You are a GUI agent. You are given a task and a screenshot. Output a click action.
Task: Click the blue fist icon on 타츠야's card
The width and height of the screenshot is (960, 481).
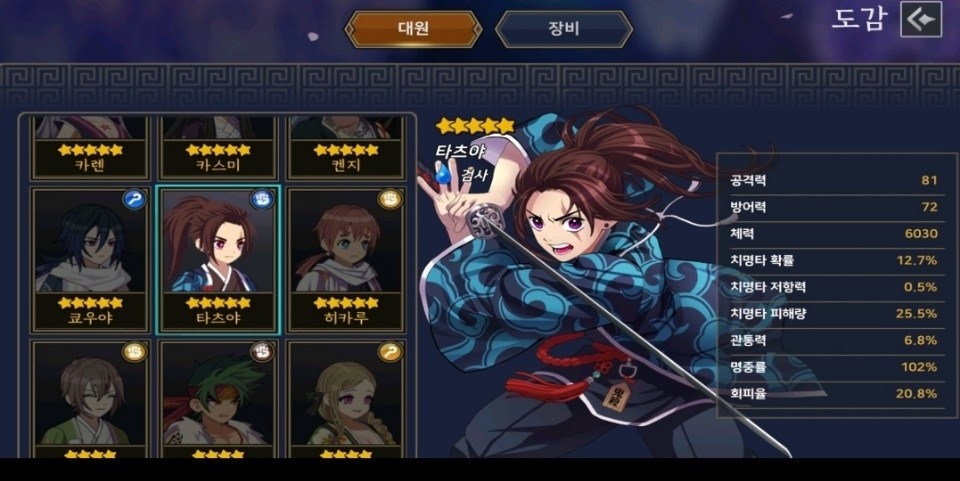(261, 199)
